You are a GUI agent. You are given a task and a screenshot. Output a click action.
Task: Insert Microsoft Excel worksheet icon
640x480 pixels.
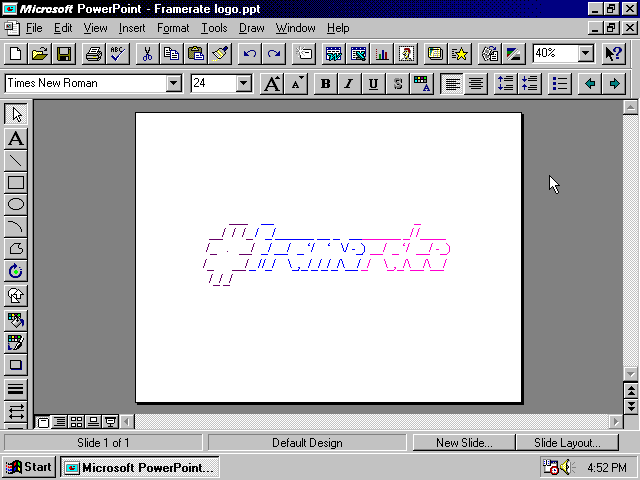(x=358, y=53)
